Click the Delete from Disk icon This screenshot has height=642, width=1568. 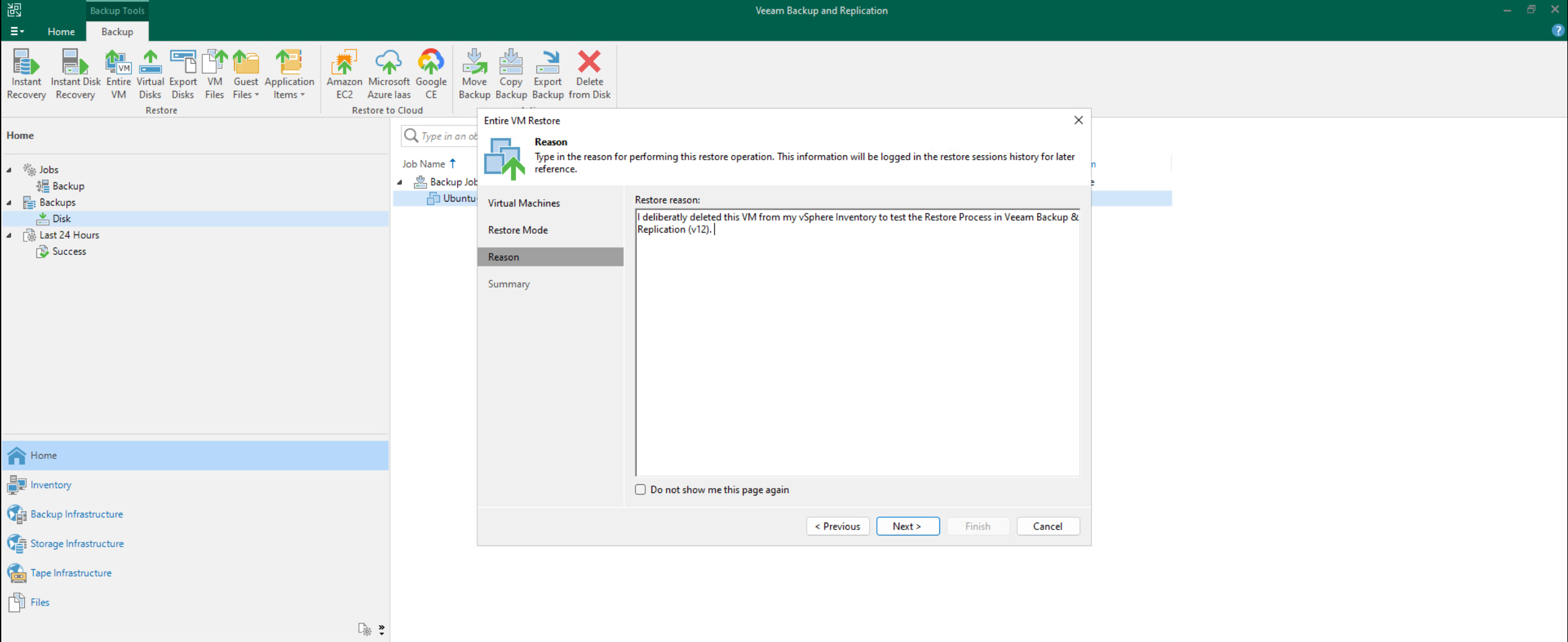[589, 74]
